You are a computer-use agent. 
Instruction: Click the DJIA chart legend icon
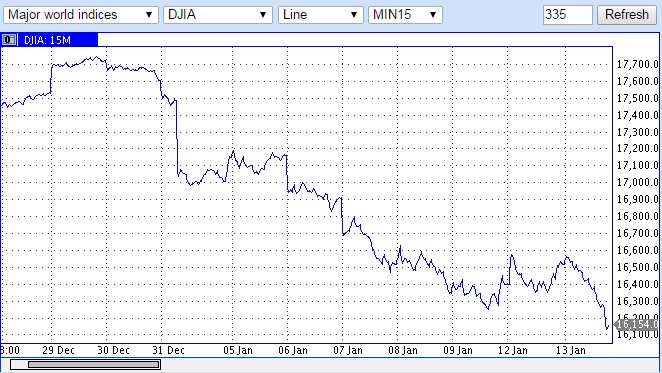(x=9, y=40)
